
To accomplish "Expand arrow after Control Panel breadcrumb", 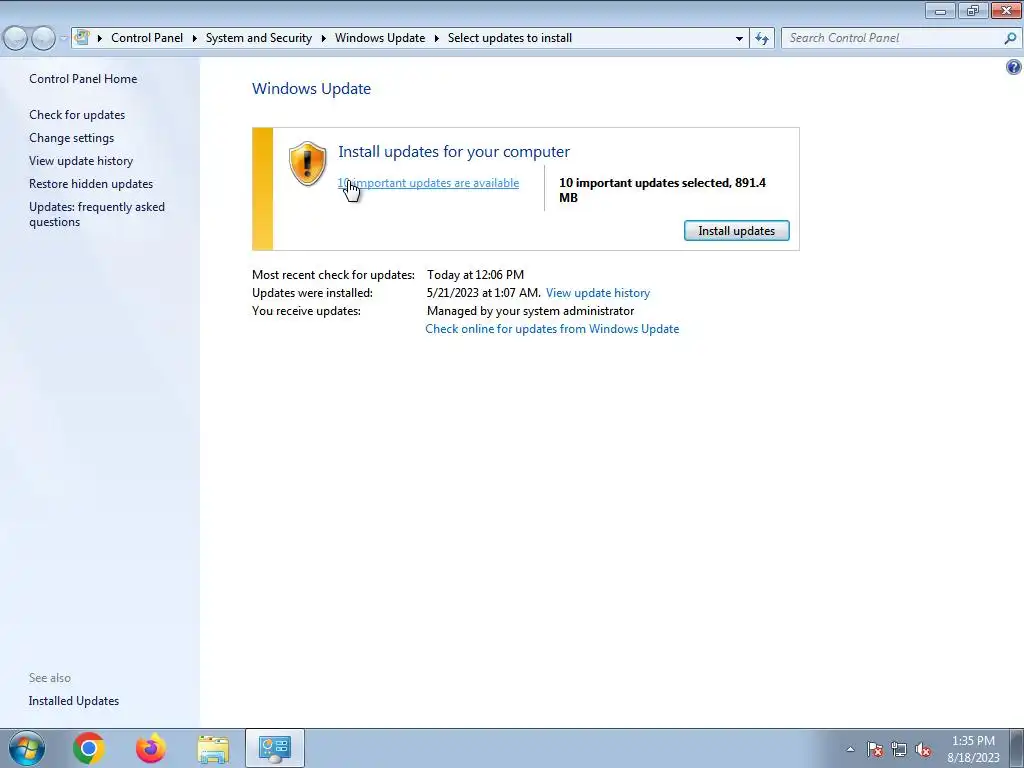I will (x=195, y=38).
